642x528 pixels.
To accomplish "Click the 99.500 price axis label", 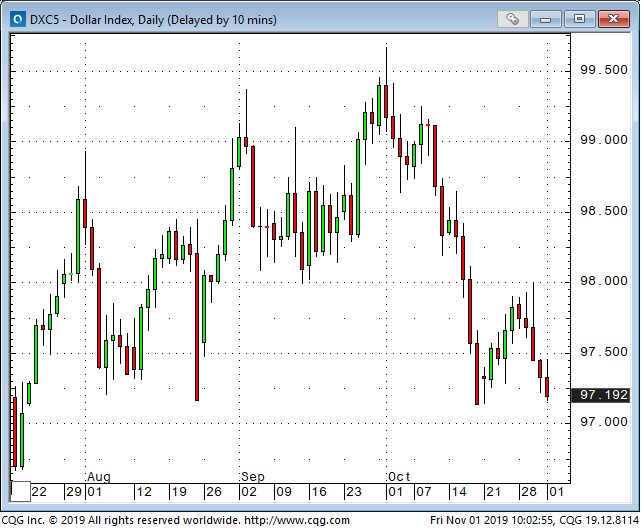I will 604,70.
